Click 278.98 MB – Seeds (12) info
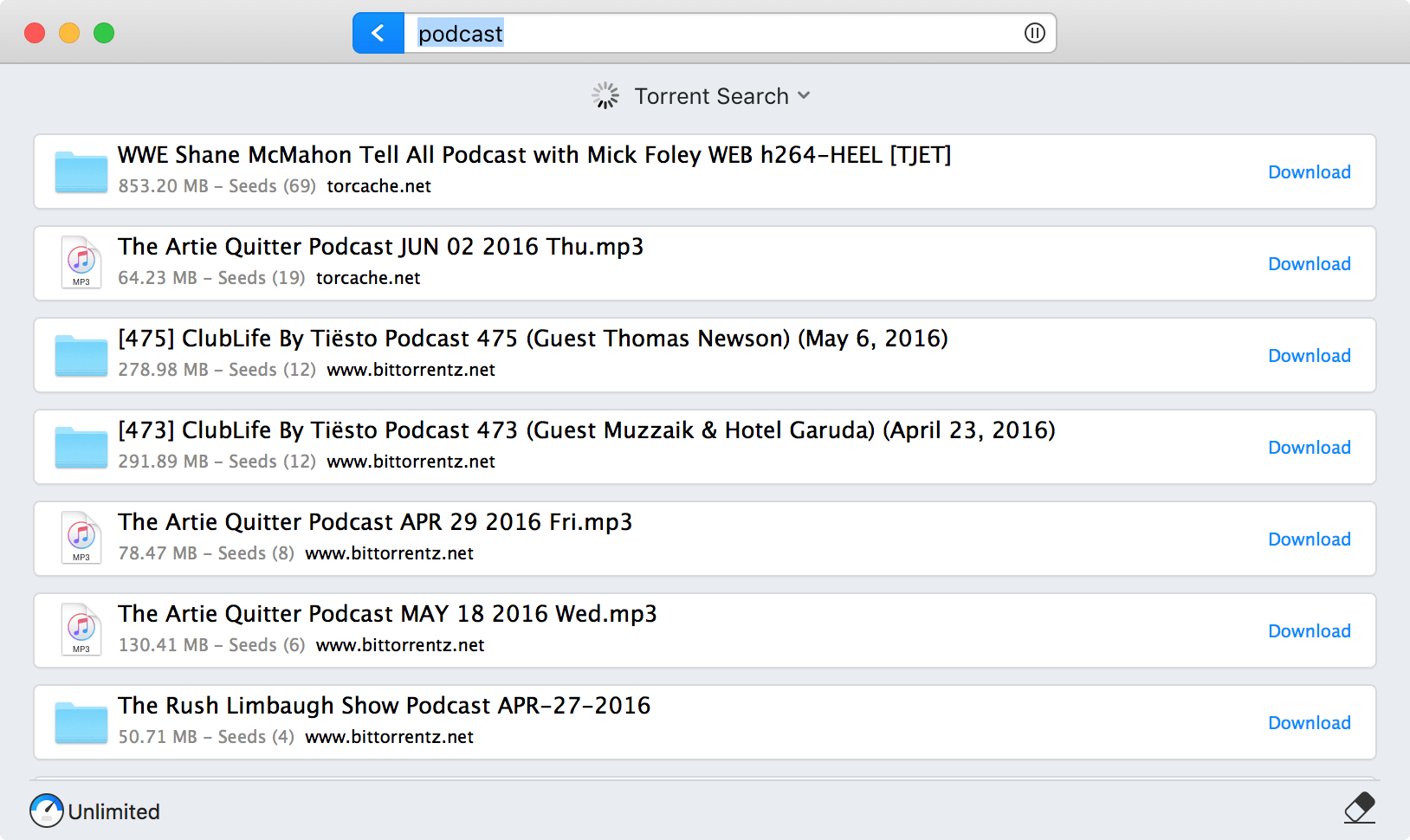The height and width of the screenshot is (840, 1410). tap(217, 370)
